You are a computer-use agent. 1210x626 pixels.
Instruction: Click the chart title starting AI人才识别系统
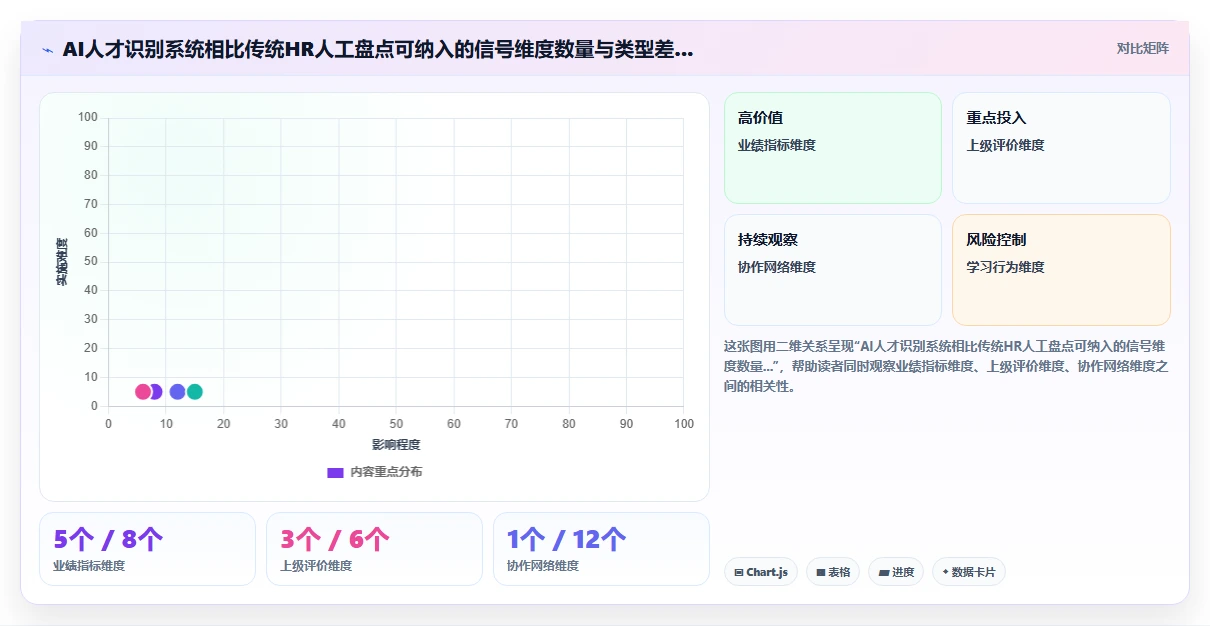tap(378, 49)
